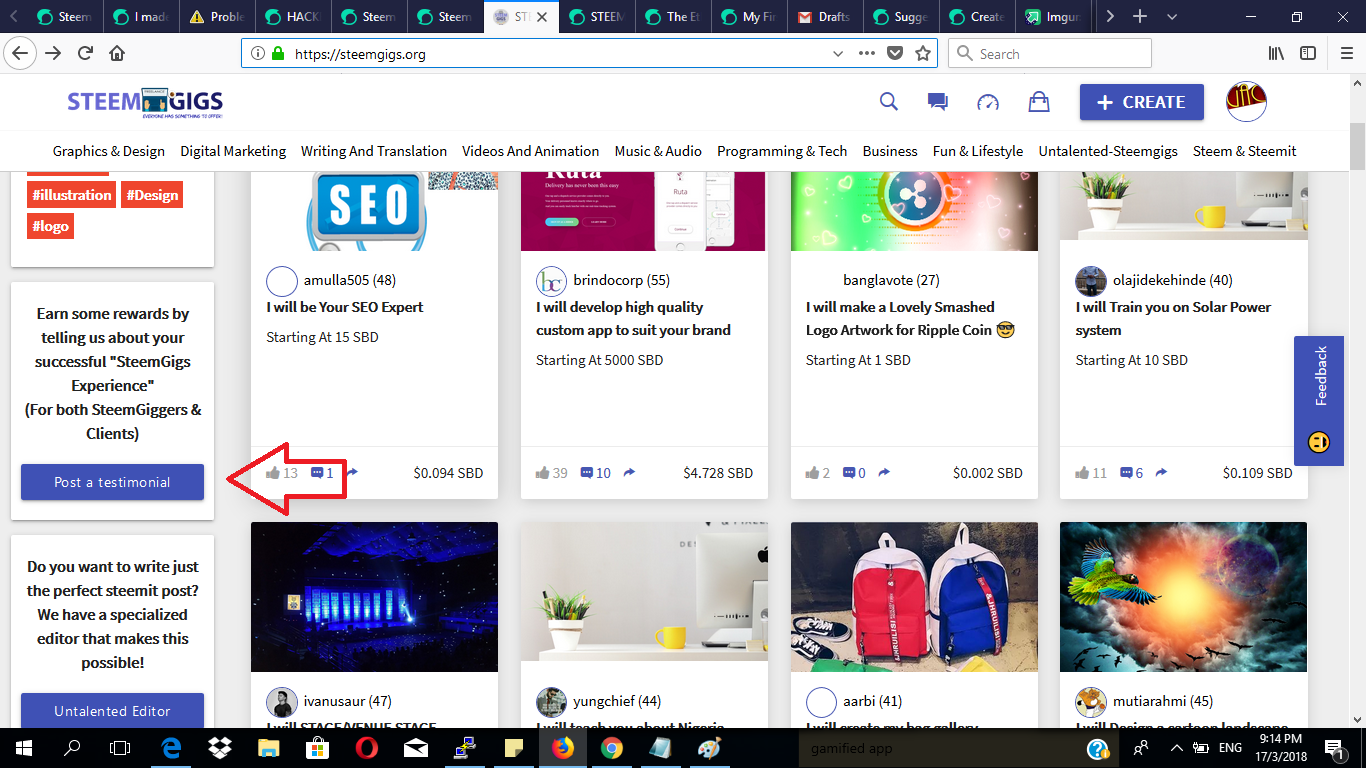1366x768 pixels.
Task: Toggle the Firefox sidebar icon
Action: [x=1308, y=54]
